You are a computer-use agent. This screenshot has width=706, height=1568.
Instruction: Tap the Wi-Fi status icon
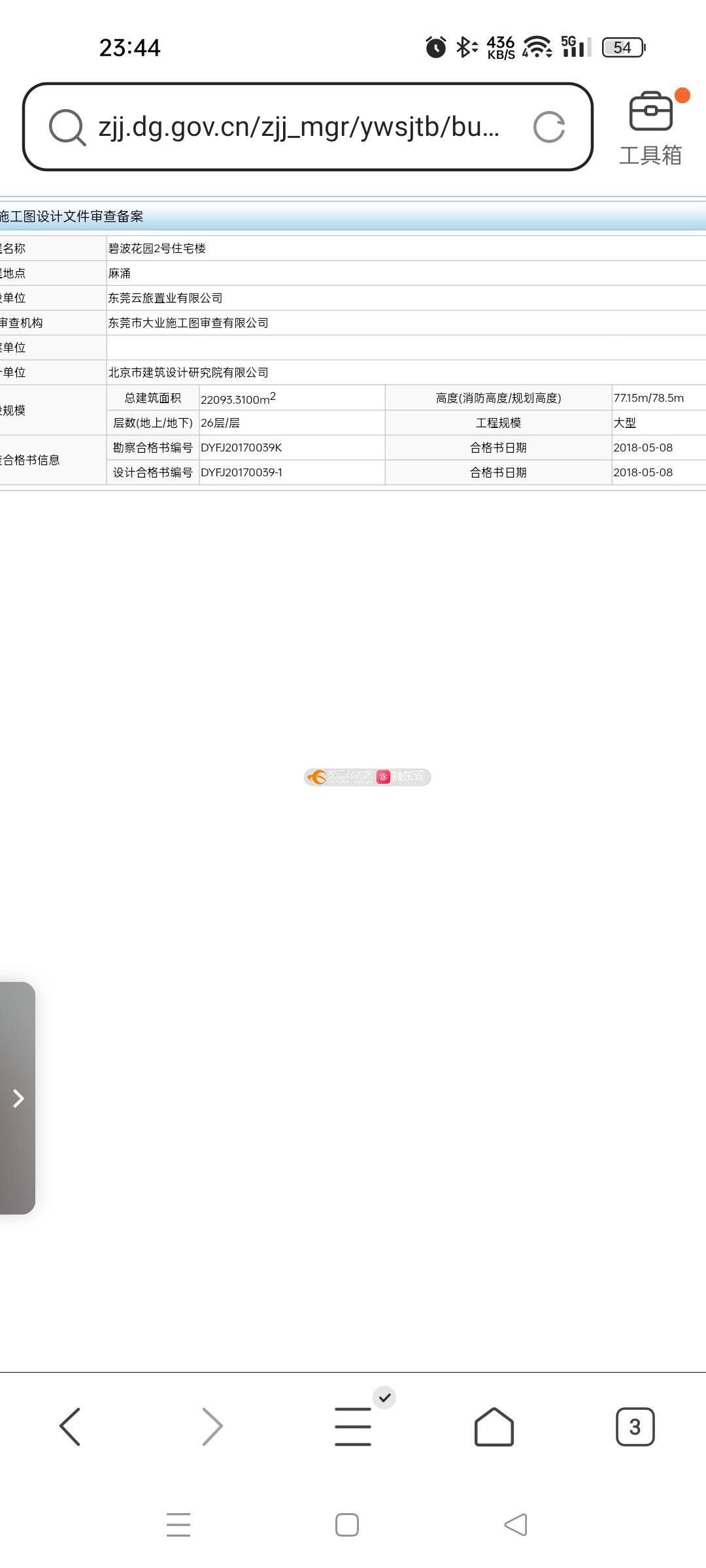pyautogui.click(x=537, y=47)
